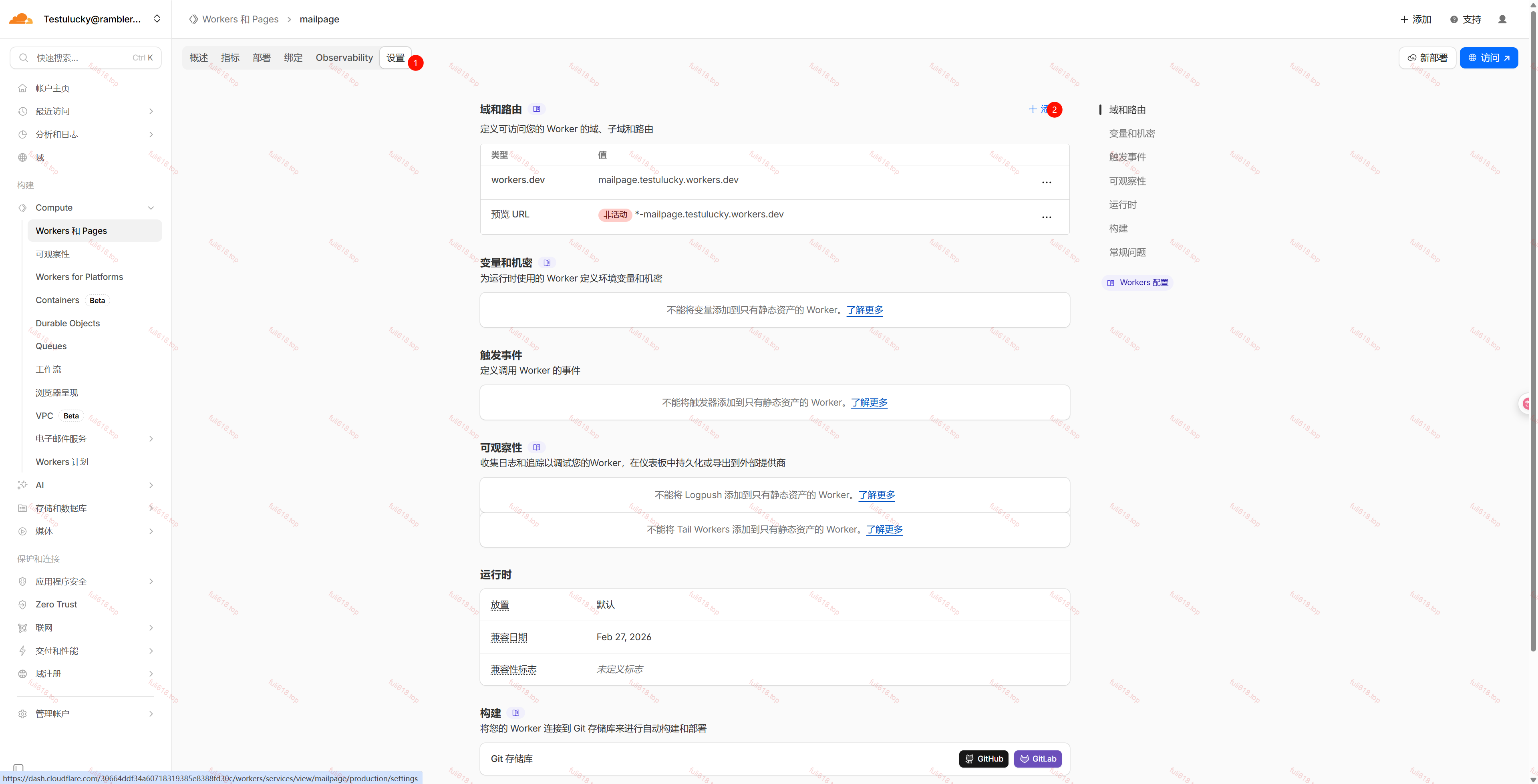Click the globe icon beside 域
Image resolution: width=1538 pixels, height=784 pixels.
23,158
